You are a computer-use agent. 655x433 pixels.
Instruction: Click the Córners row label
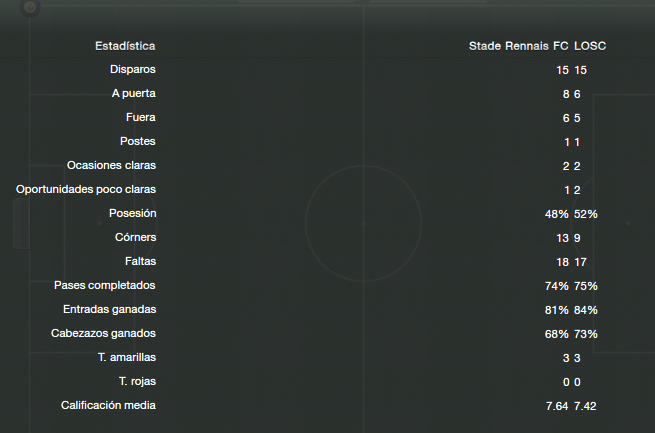pos(135,237)
